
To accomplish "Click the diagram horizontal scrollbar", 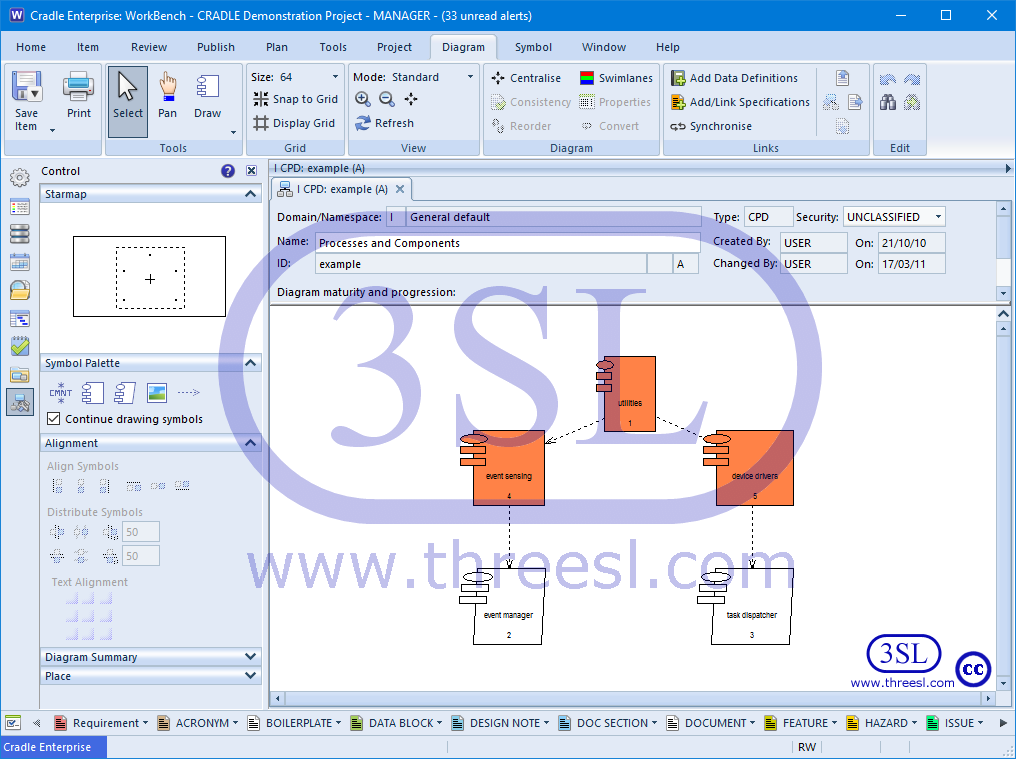I will click(x=633, y=699).
